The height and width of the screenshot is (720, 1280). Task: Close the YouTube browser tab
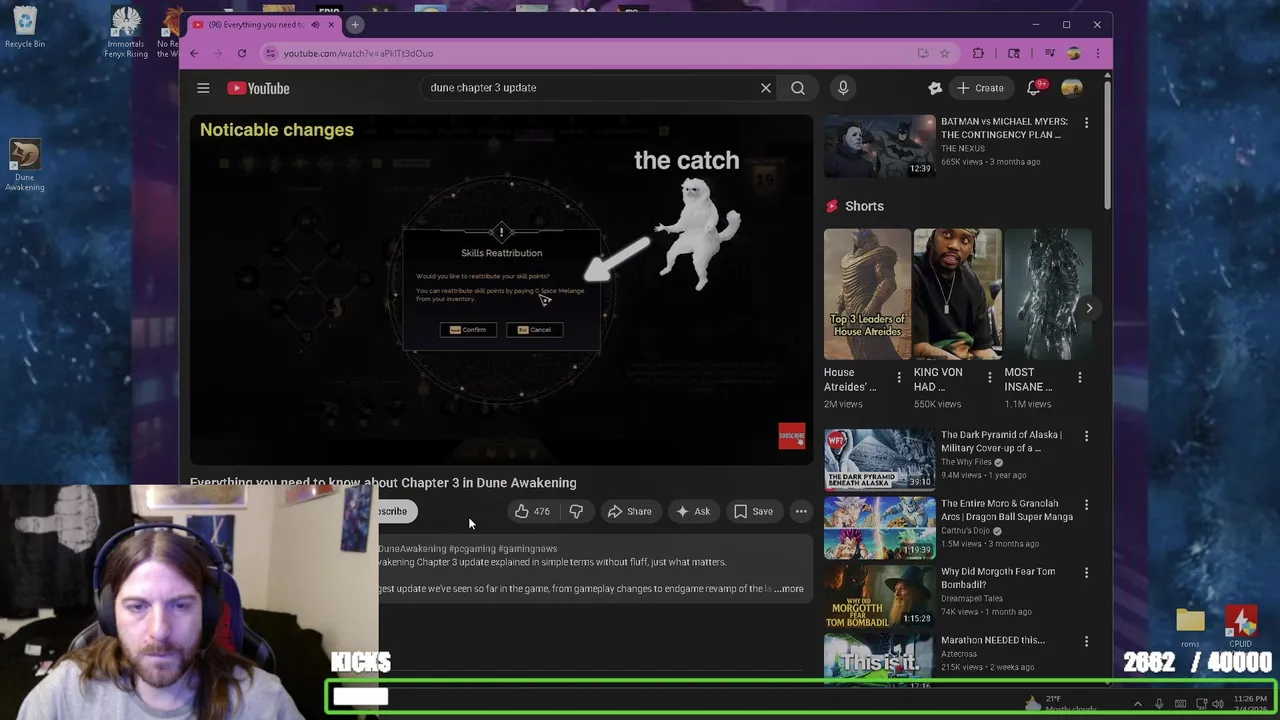[x=331, y=24]
